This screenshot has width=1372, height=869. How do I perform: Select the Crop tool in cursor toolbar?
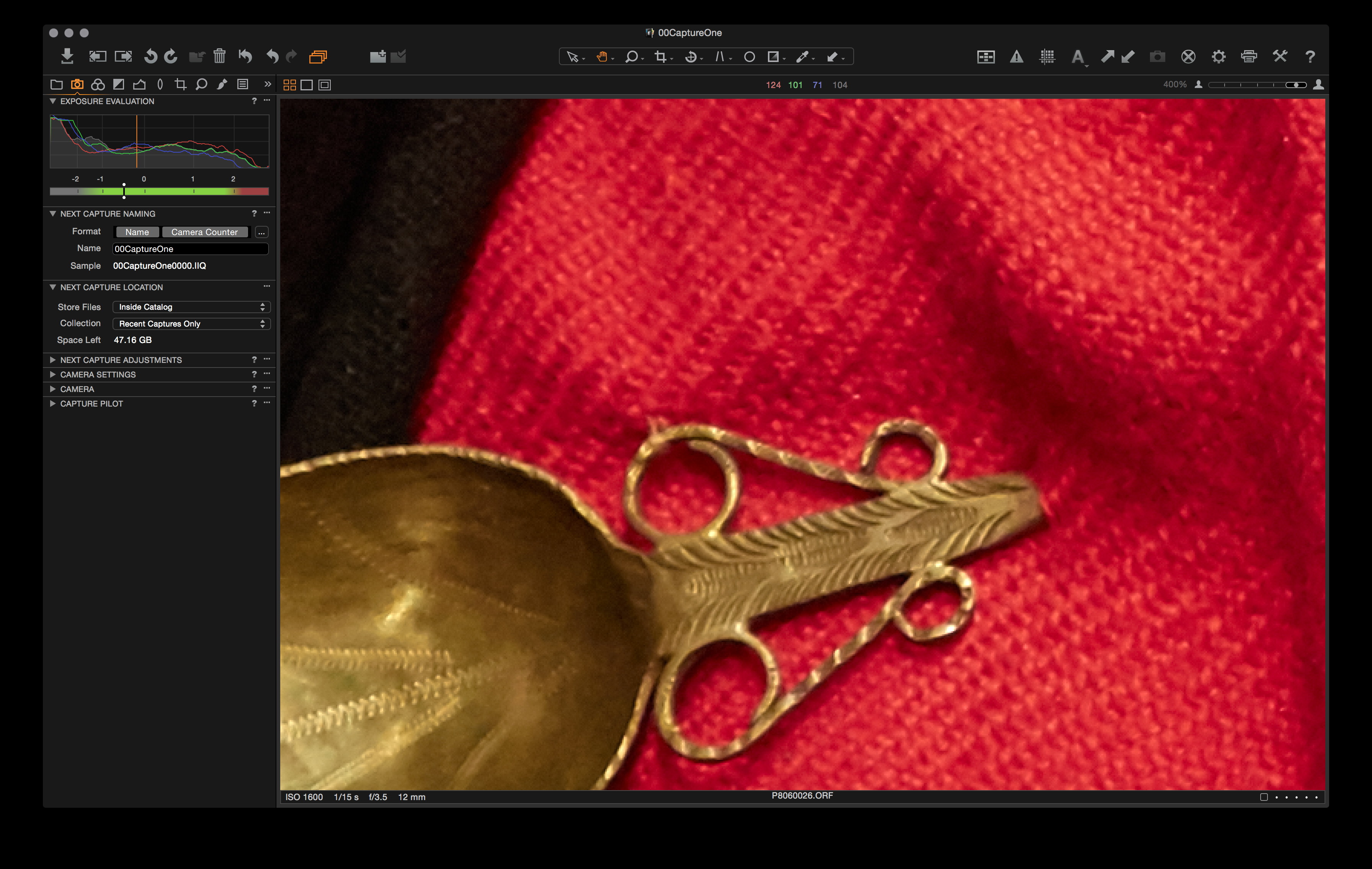click(660, 56)
